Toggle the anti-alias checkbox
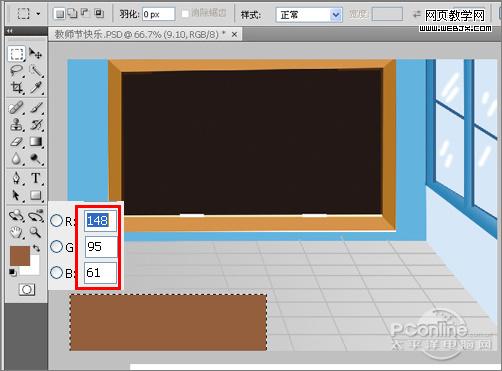Viewport: 502px width, 371px height. coord(185,14)
